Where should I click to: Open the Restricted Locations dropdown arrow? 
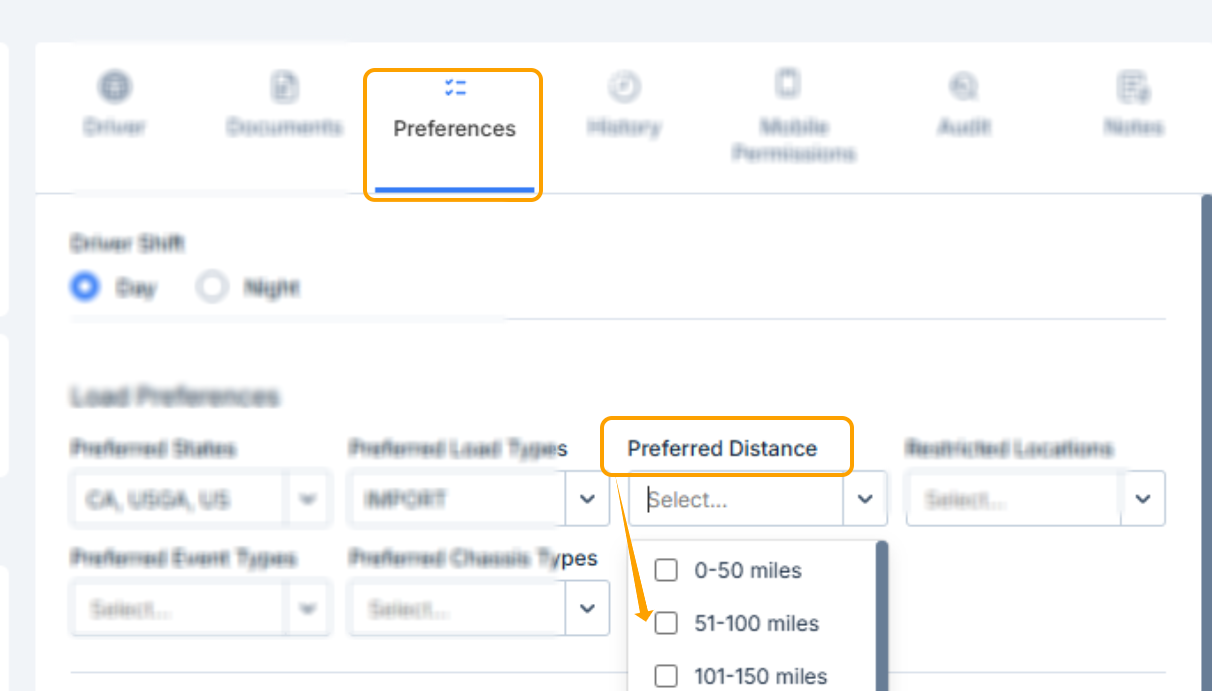tap(1143, 499)
